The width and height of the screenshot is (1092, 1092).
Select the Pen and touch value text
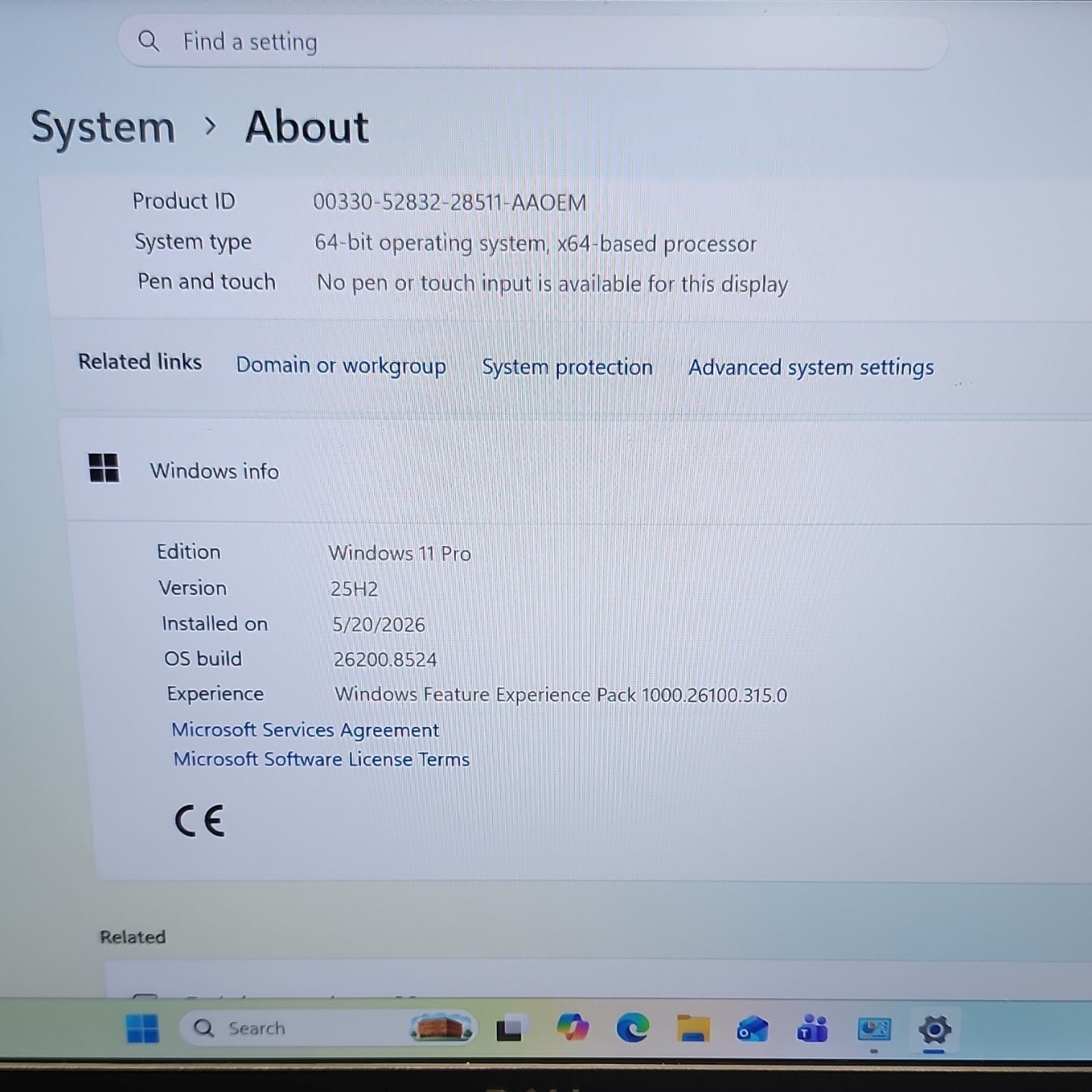pyautogui.click(x=552, y=284)
